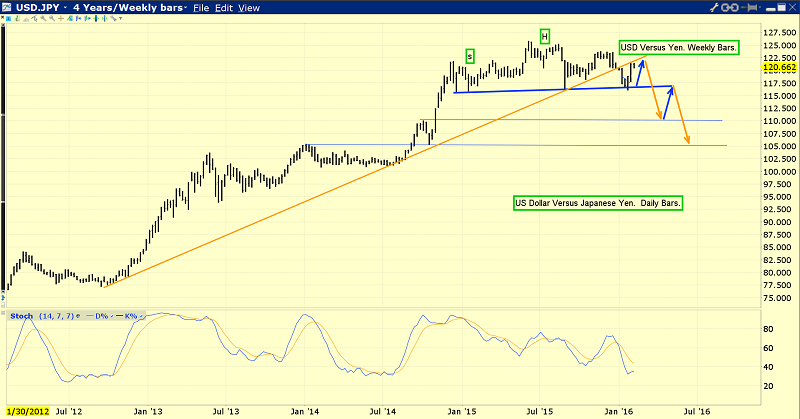Click the green 'H' head label box
The image size is (800, 419).
[544, 36]
